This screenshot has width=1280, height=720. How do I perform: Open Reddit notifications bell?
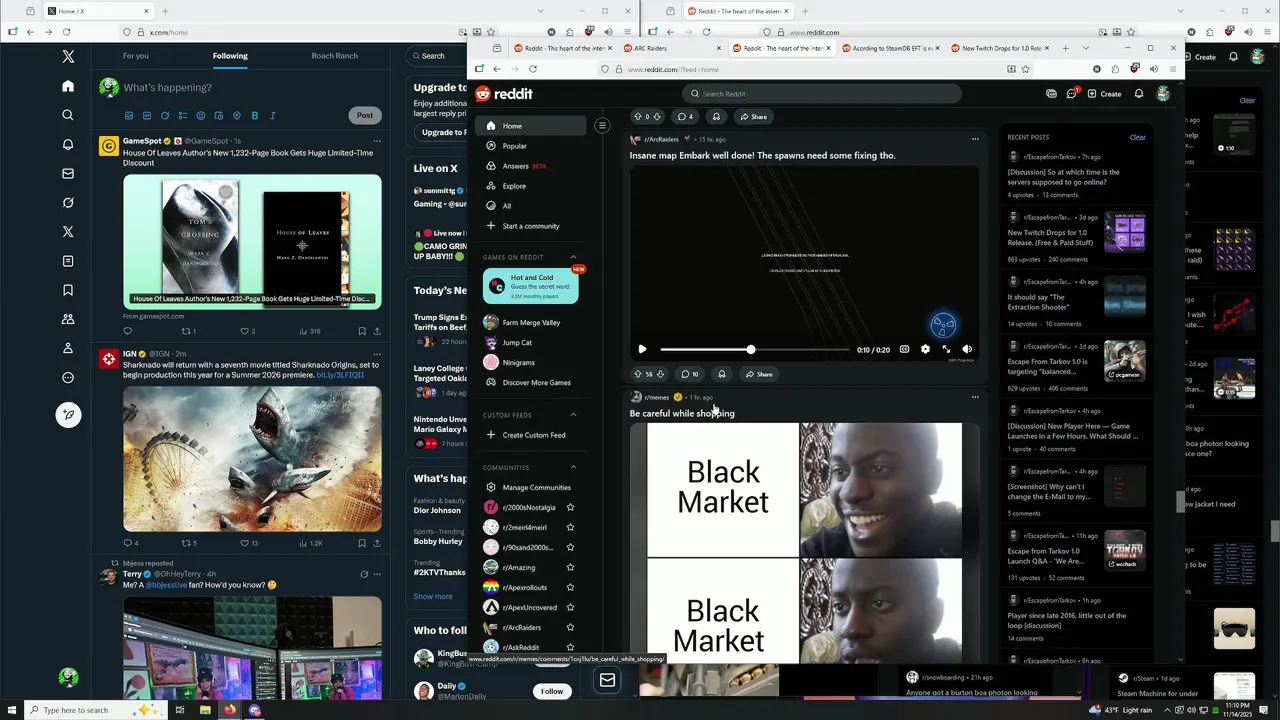pyautogui.click(x=1139, y=94)
